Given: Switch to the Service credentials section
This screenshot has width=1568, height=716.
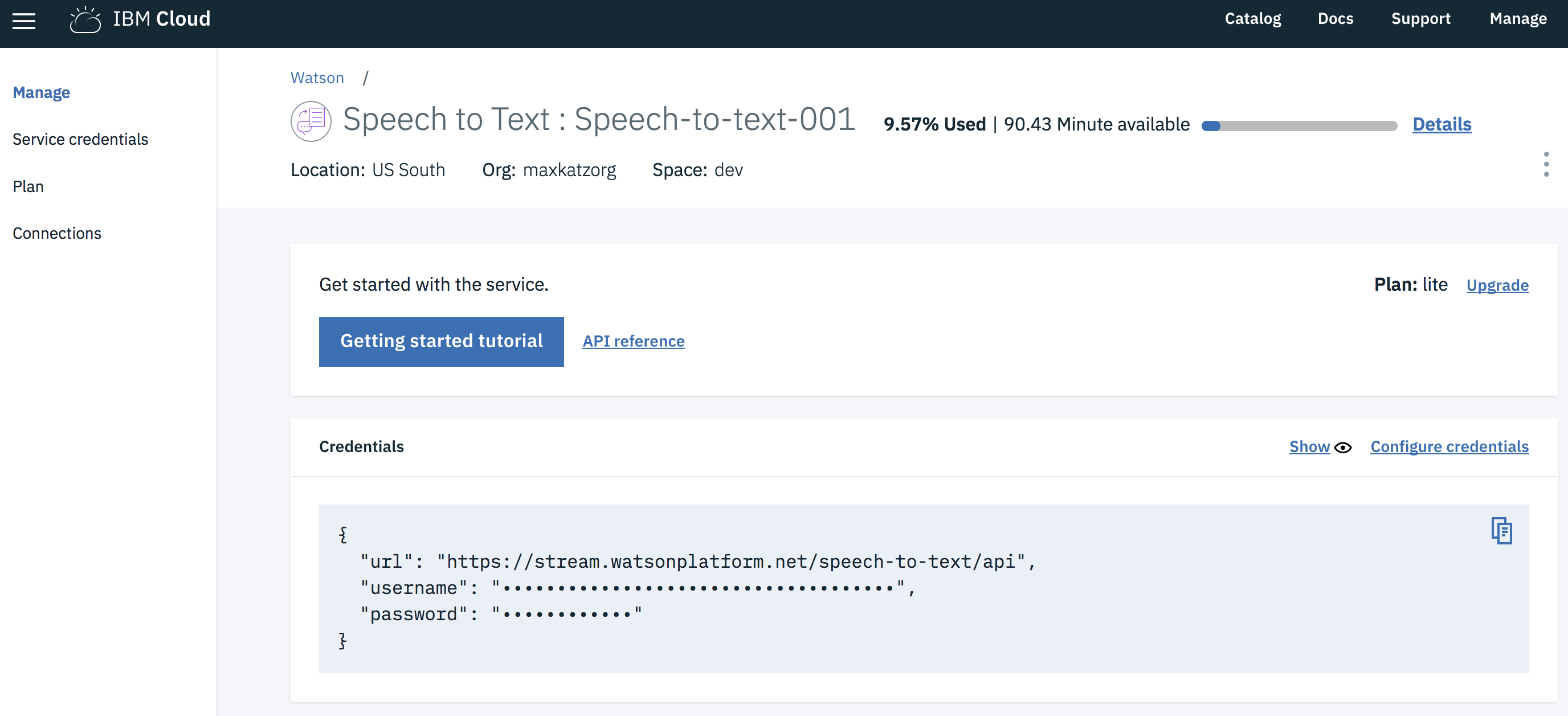Looking at the screenshot, I should coord(80,139).
